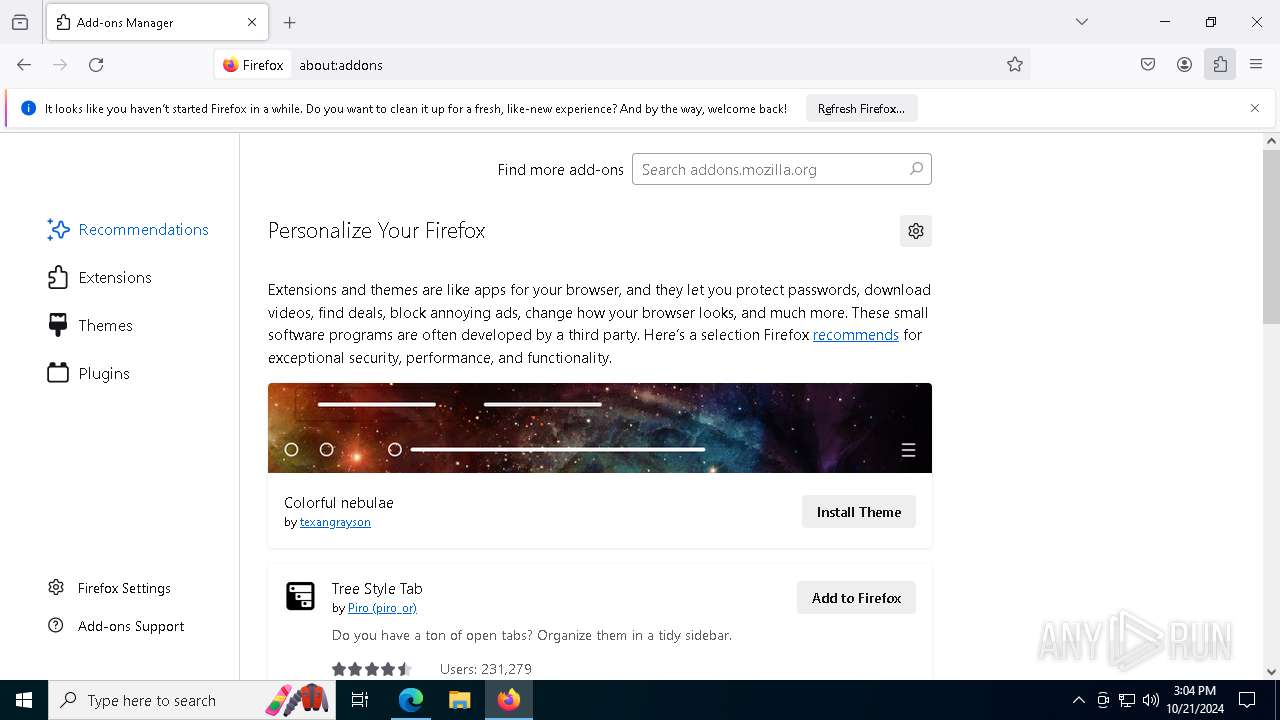Image resolution: width=1280 pixels, height=720 pixels.
Task: Open Plugins category in sidebar
Action: 89,374
